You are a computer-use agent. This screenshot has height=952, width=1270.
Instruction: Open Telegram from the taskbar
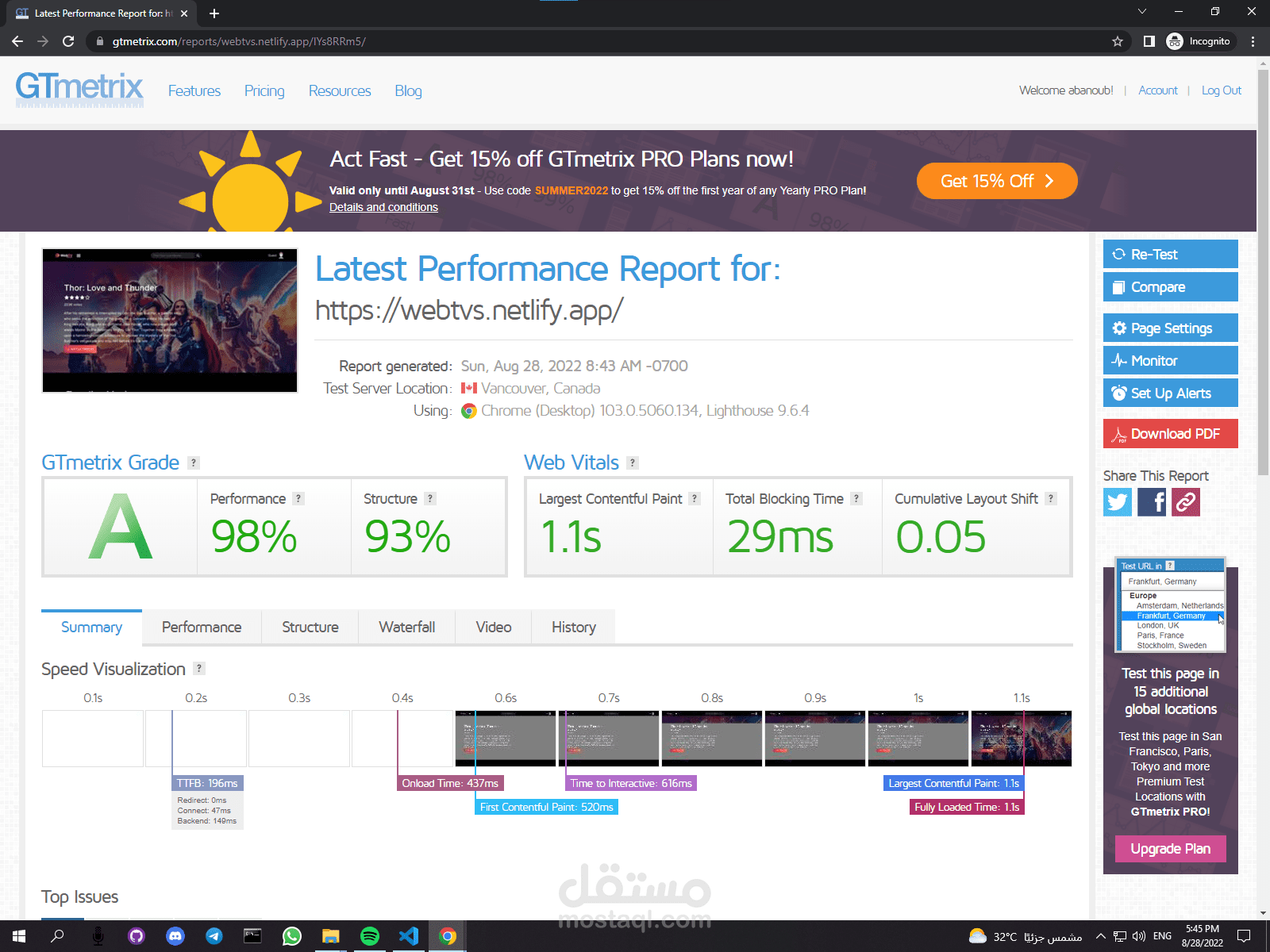point(214,937)
